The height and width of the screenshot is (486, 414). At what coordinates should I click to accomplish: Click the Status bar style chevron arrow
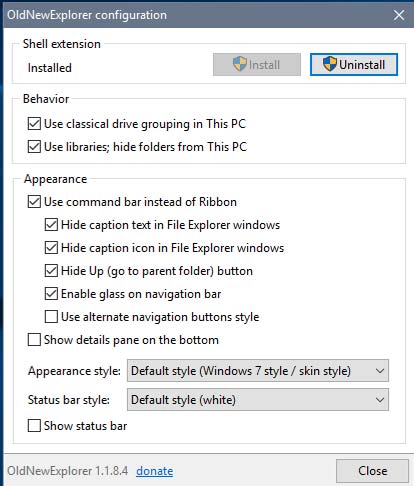pos(380,400)
